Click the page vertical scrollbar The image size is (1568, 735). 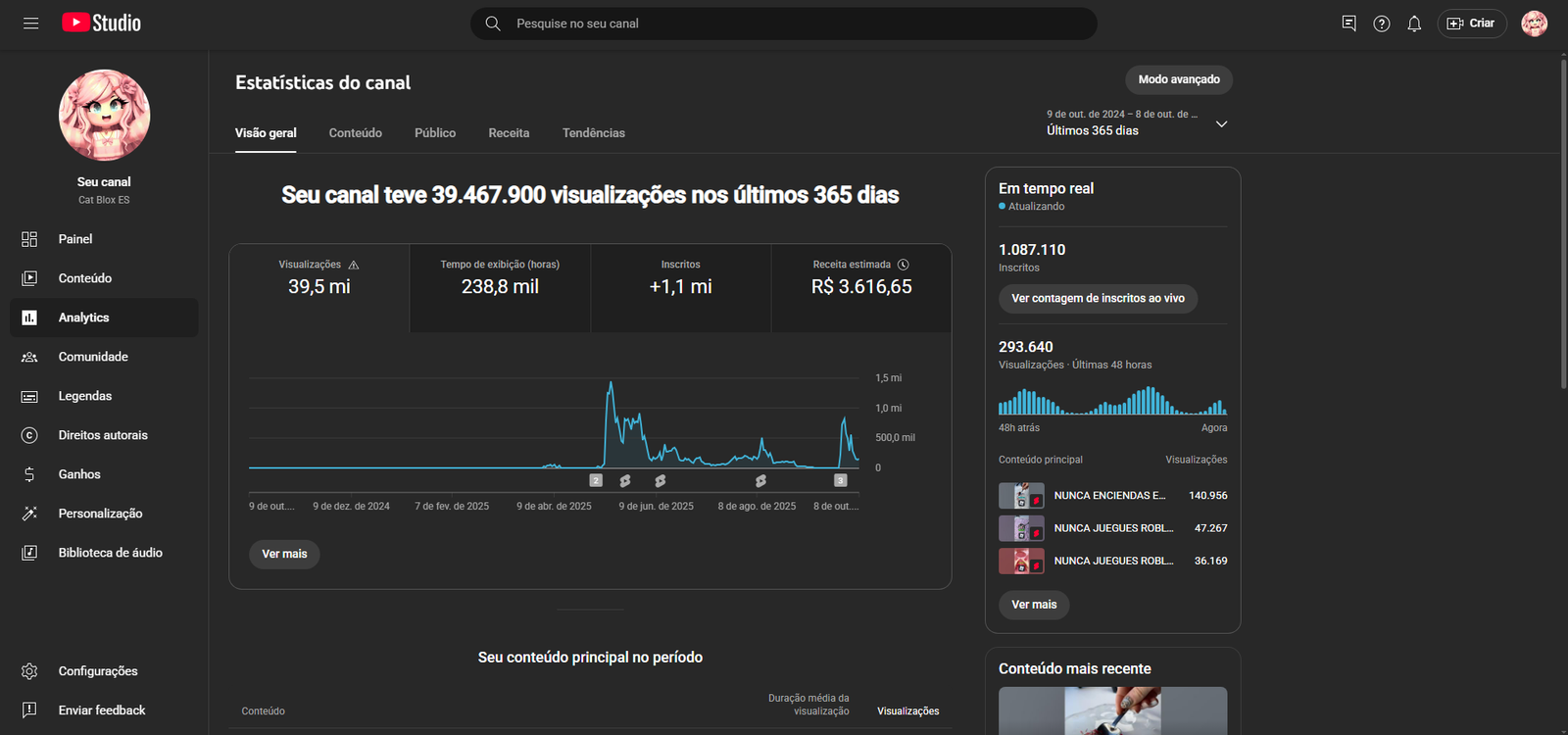pos(1563,225)
